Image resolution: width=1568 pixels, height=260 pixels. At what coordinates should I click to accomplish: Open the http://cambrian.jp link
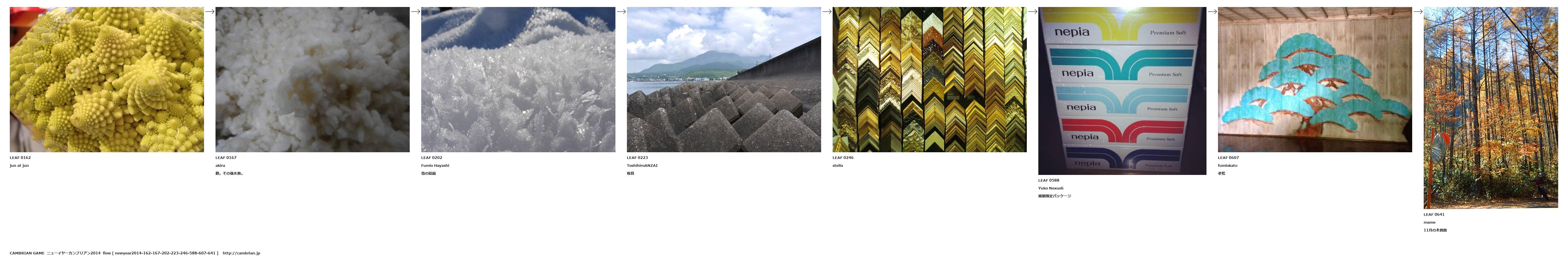point(241,253)
